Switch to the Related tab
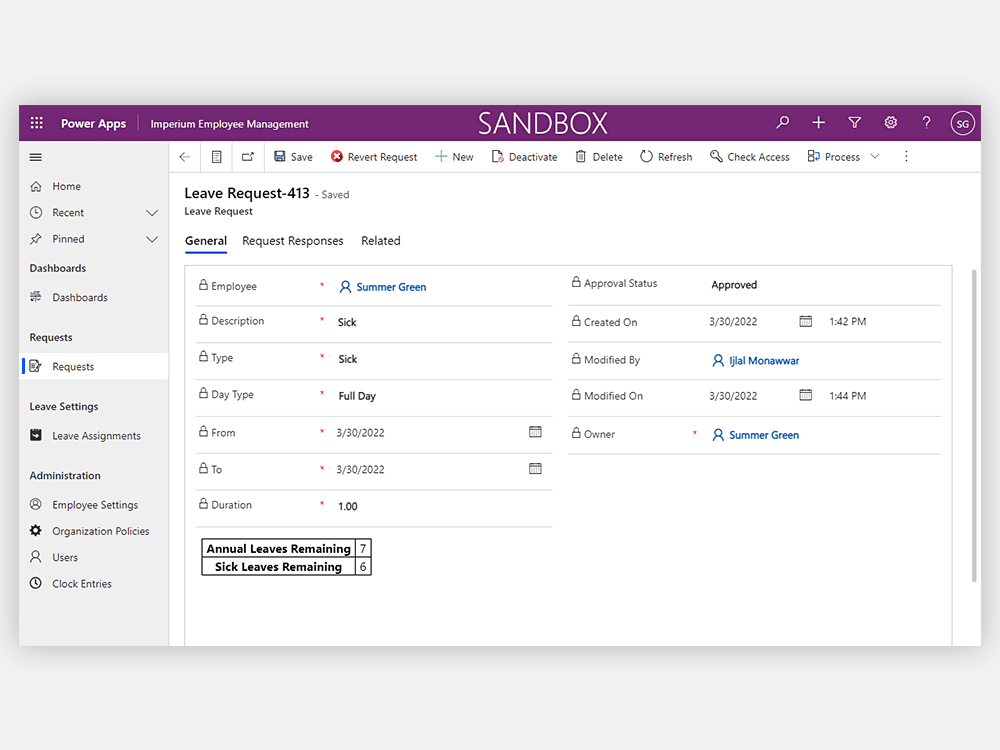1000x750 pixels. (x=381, y=240)
